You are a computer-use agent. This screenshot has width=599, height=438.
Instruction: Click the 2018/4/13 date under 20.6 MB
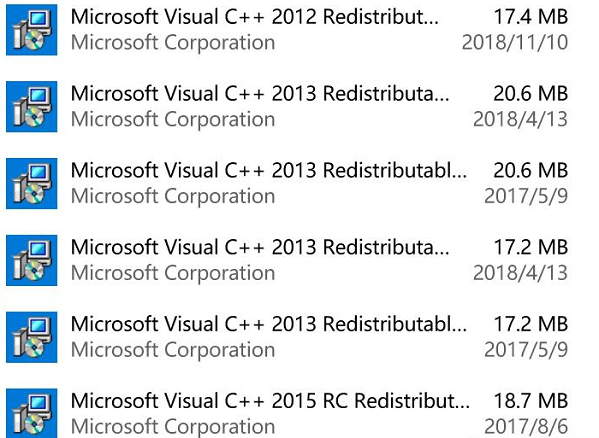coord(520,119)
